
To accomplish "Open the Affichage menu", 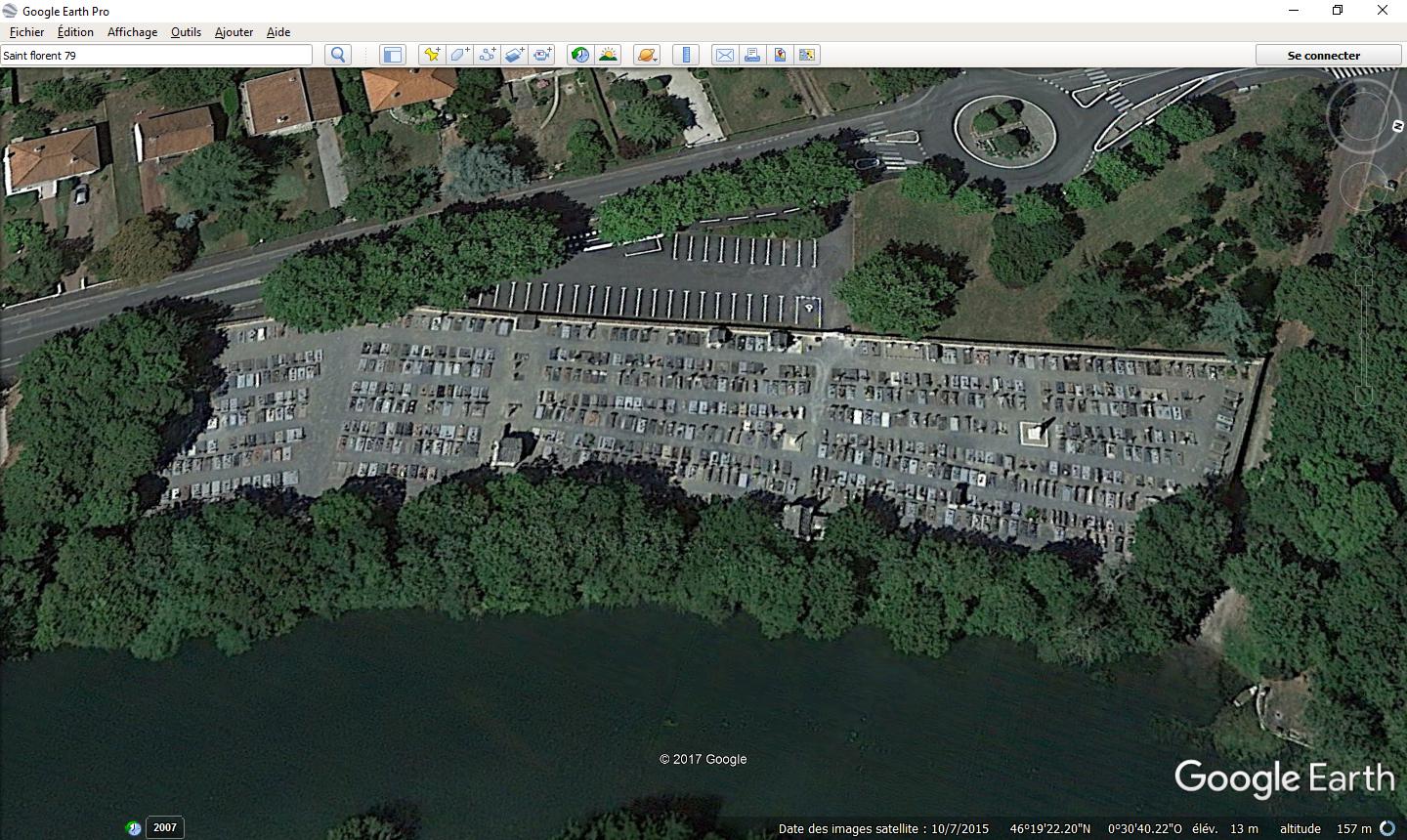I will [132, 31].
